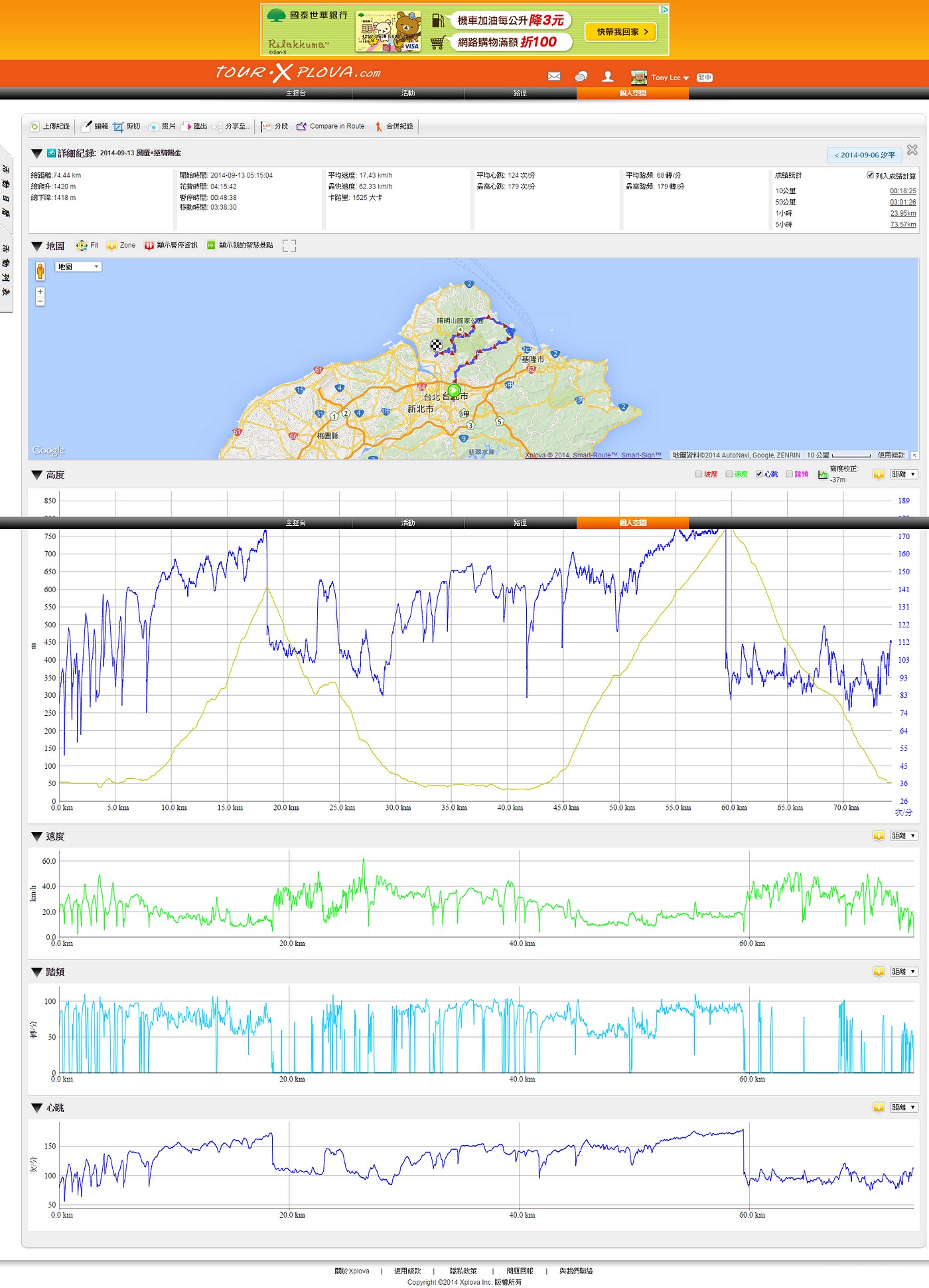
Task: Click the 照片 camera icon
Action: (153, 126)
